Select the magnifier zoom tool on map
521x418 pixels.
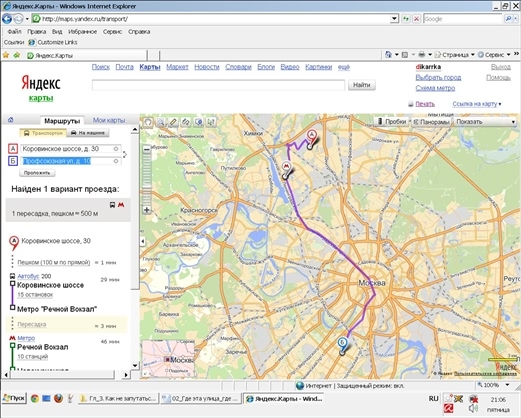tap(161, 122)
